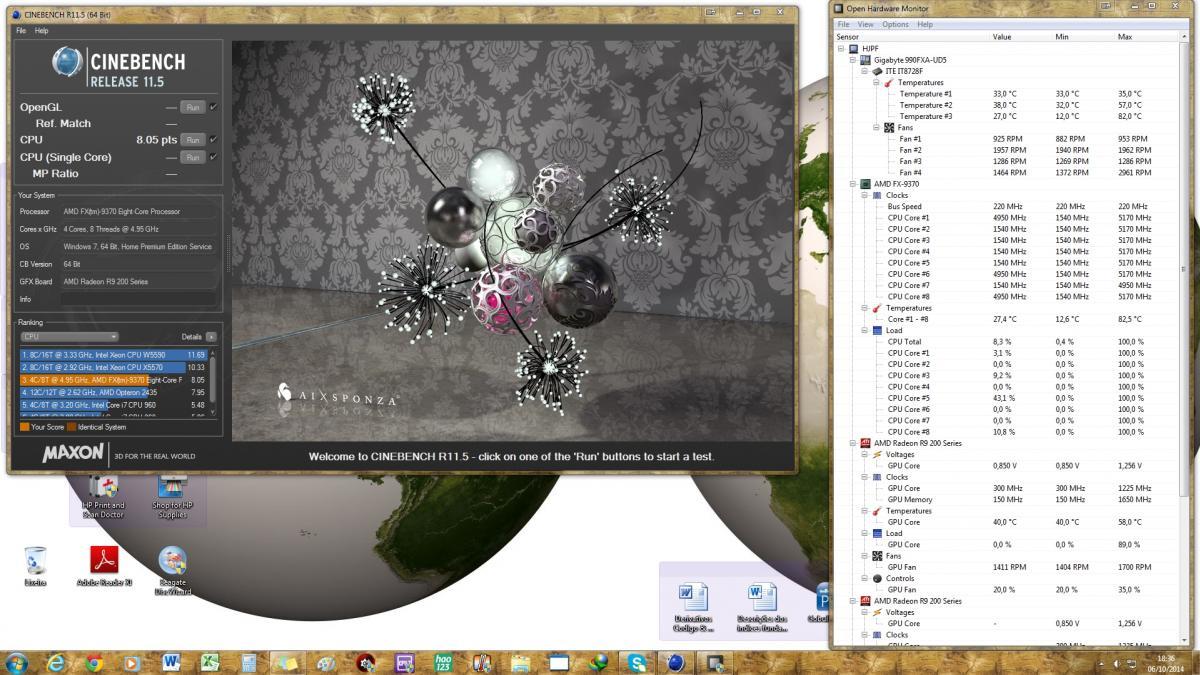This screenshot has width=1200, height=675.
Task: Open Help menu in Open Hardware Monitor
Action: click(x=925, y=24)
